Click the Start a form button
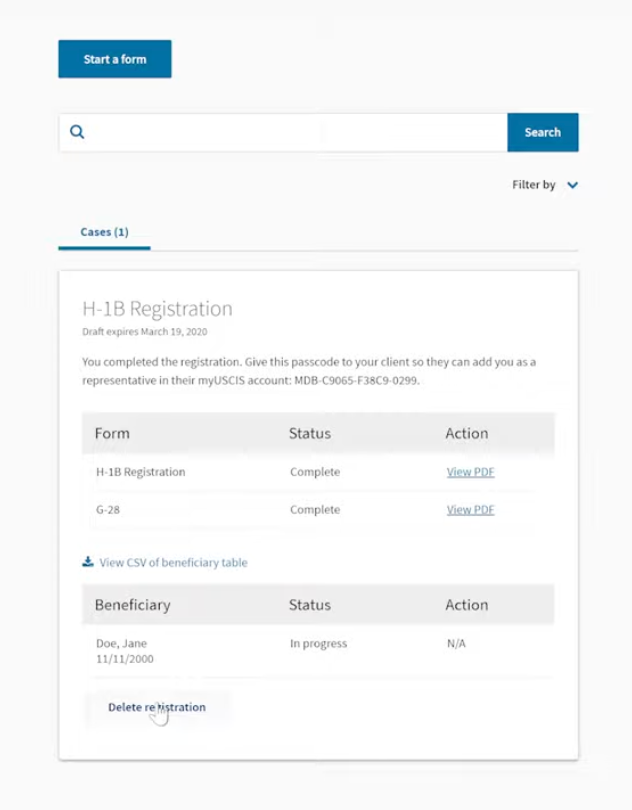This screenshot has width=632, height=810. tap(115, 59)
